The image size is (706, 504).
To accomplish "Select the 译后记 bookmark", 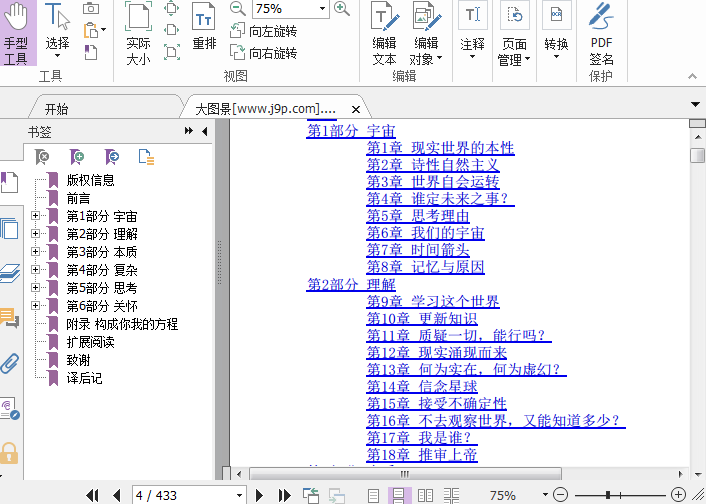I will 84,378.
